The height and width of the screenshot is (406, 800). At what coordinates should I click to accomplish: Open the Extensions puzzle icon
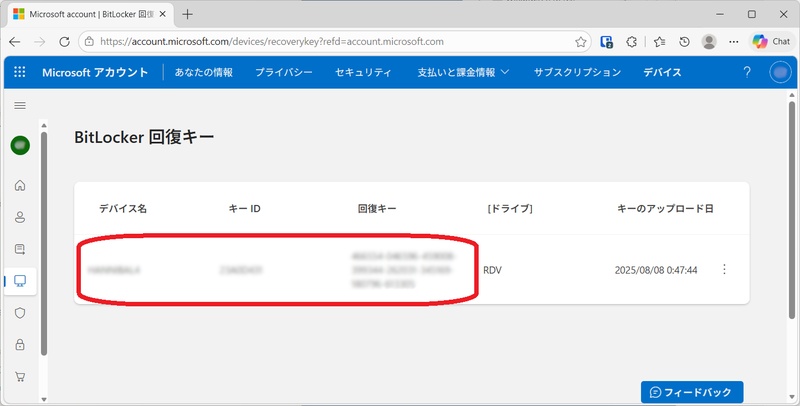632,42
